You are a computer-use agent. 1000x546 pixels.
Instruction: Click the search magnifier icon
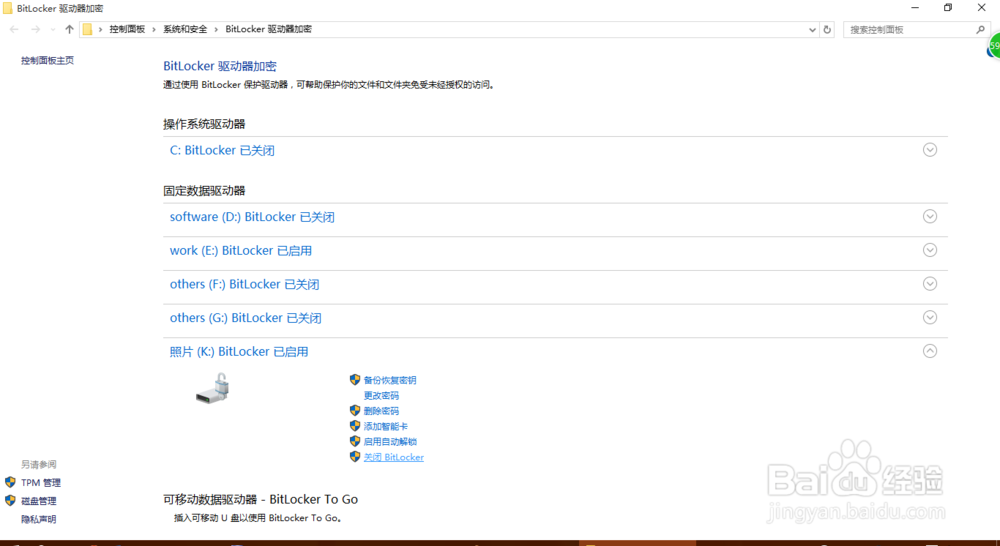[980, 29]
